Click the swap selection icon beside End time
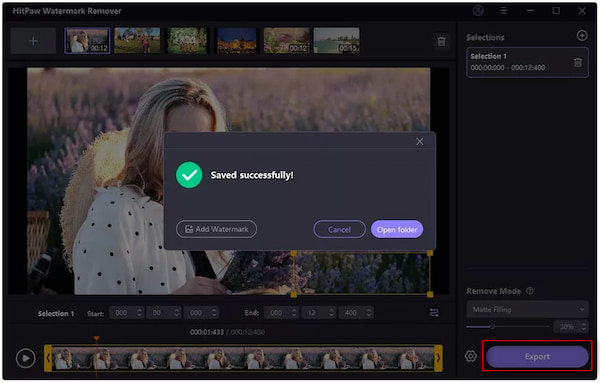 pyautogui.click(x=434, y=313)
